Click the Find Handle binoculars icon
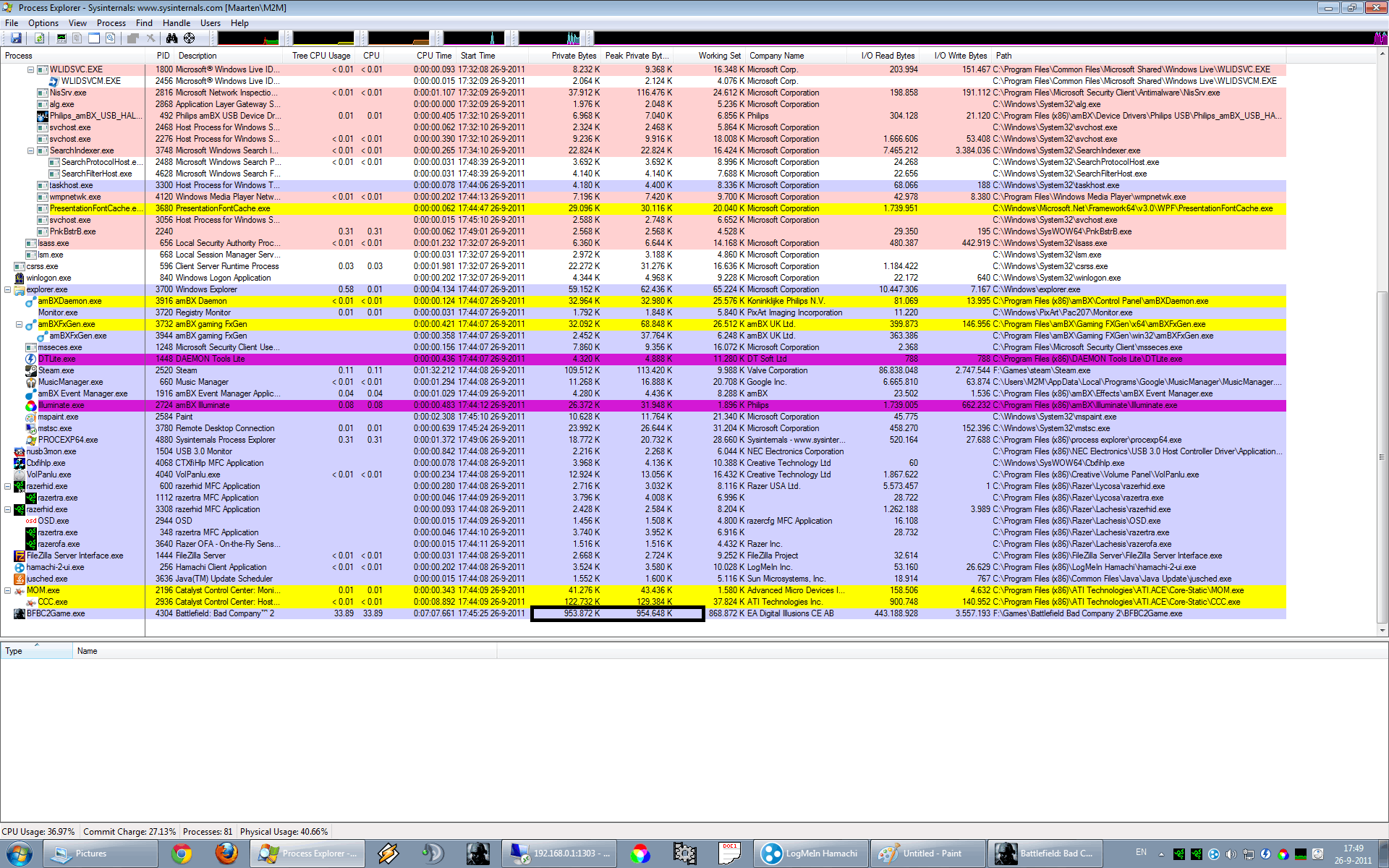1389x868 pixels. (171, 38)
